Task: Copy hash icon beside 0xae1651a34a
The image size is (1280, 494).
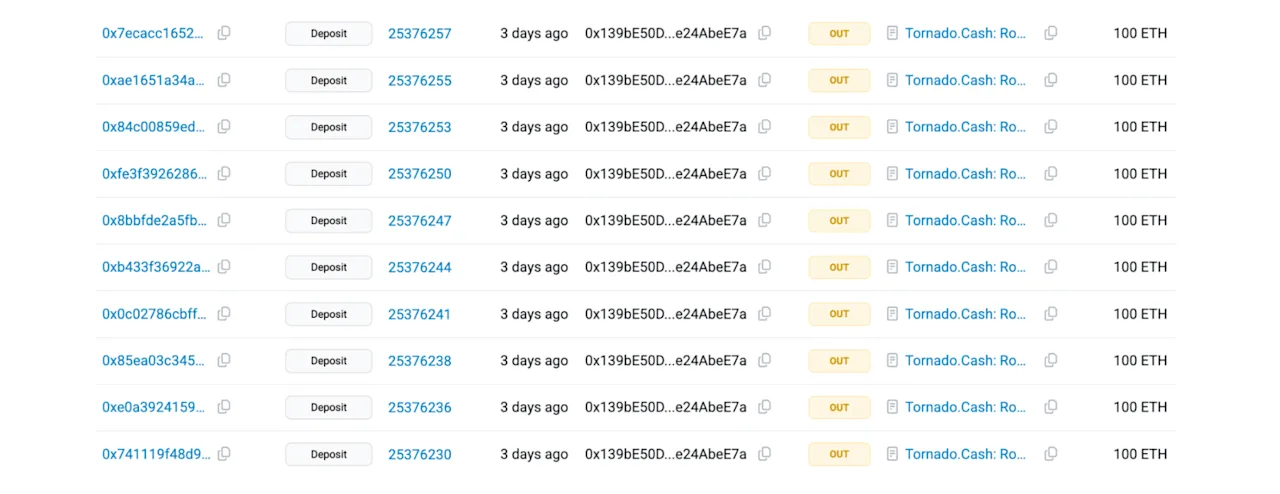Action: (x=224, y=80)
